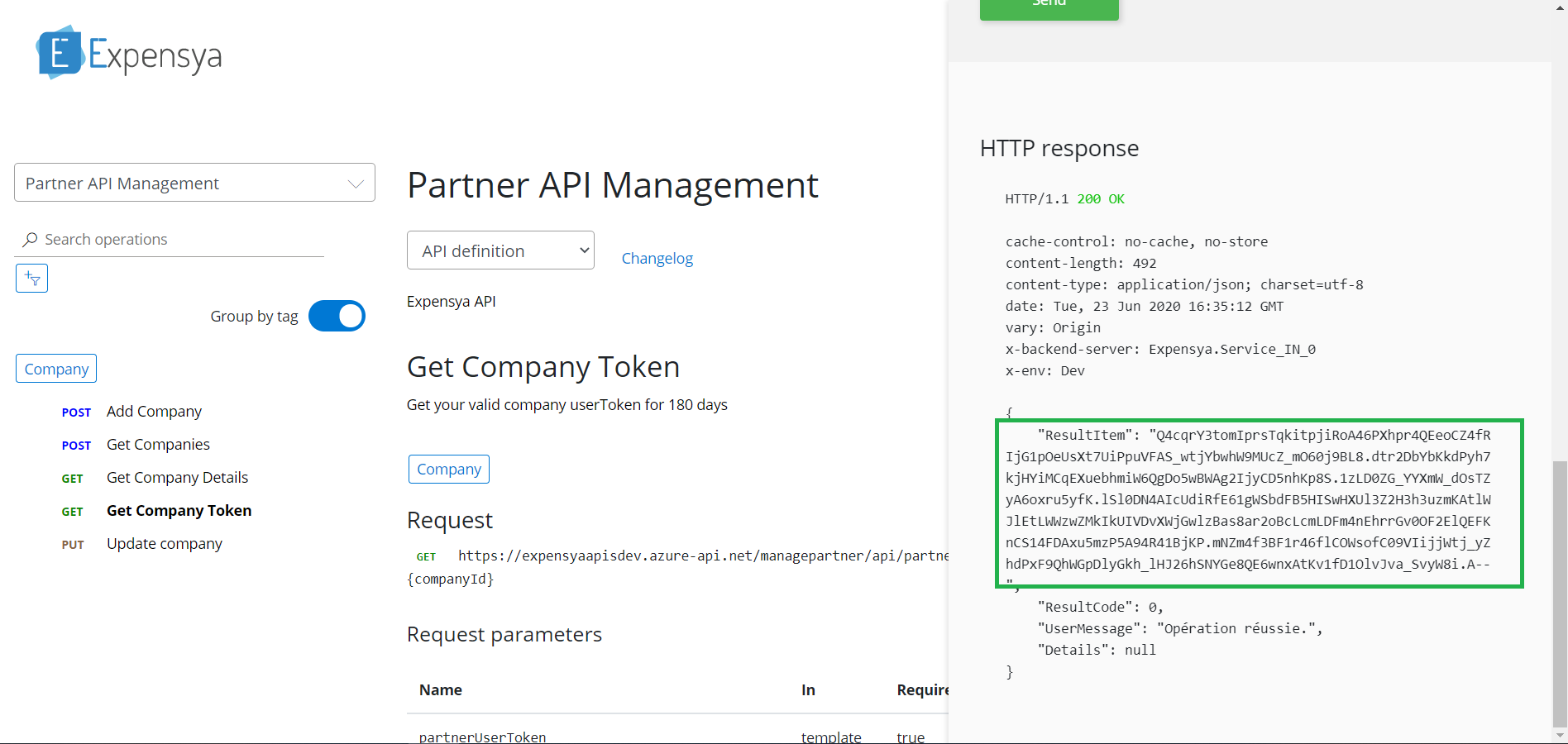
Task: Click the ResultItem token value text
Action: 1249,499
